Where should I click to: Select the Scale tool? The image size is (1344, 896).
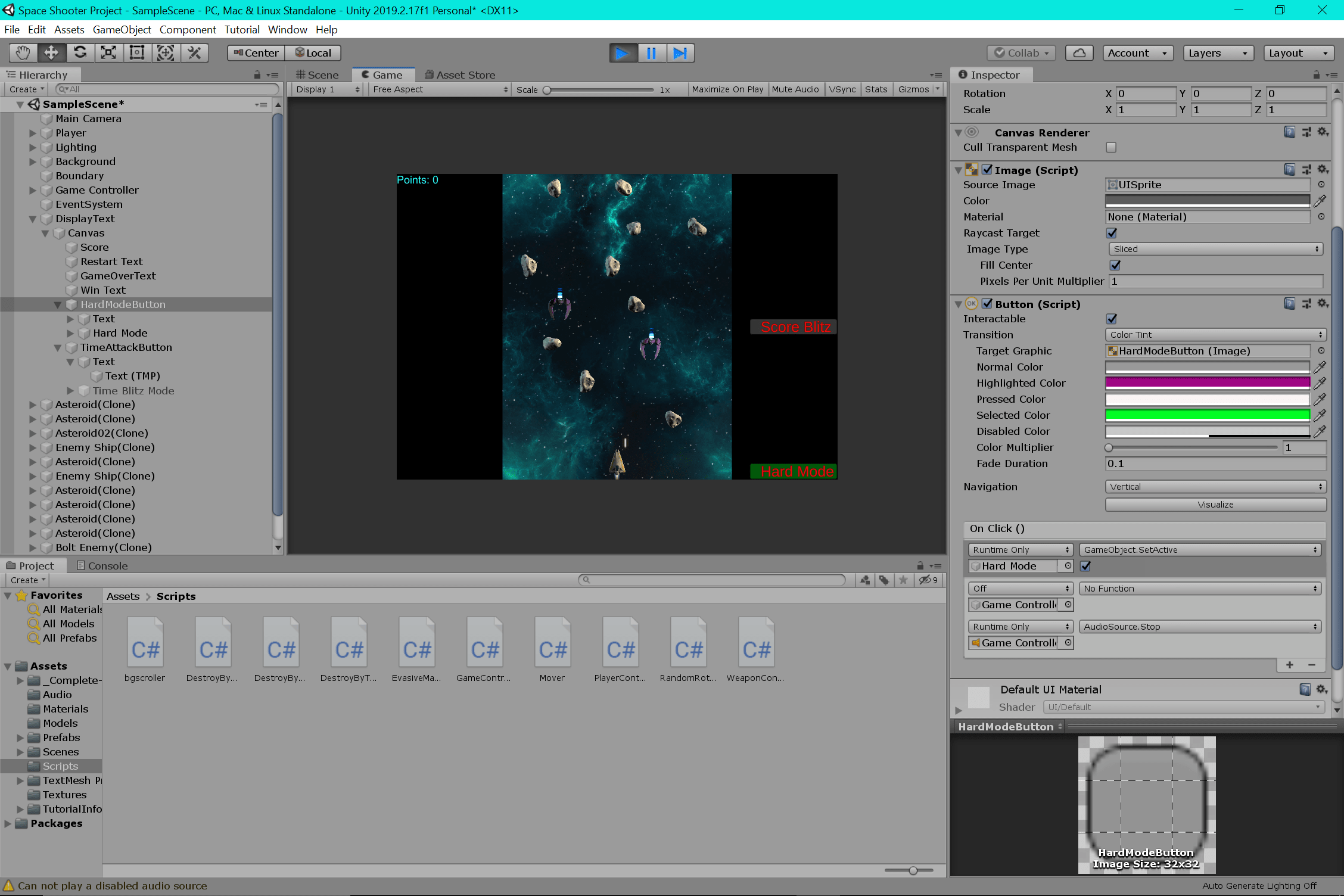[x=108, y=53]
